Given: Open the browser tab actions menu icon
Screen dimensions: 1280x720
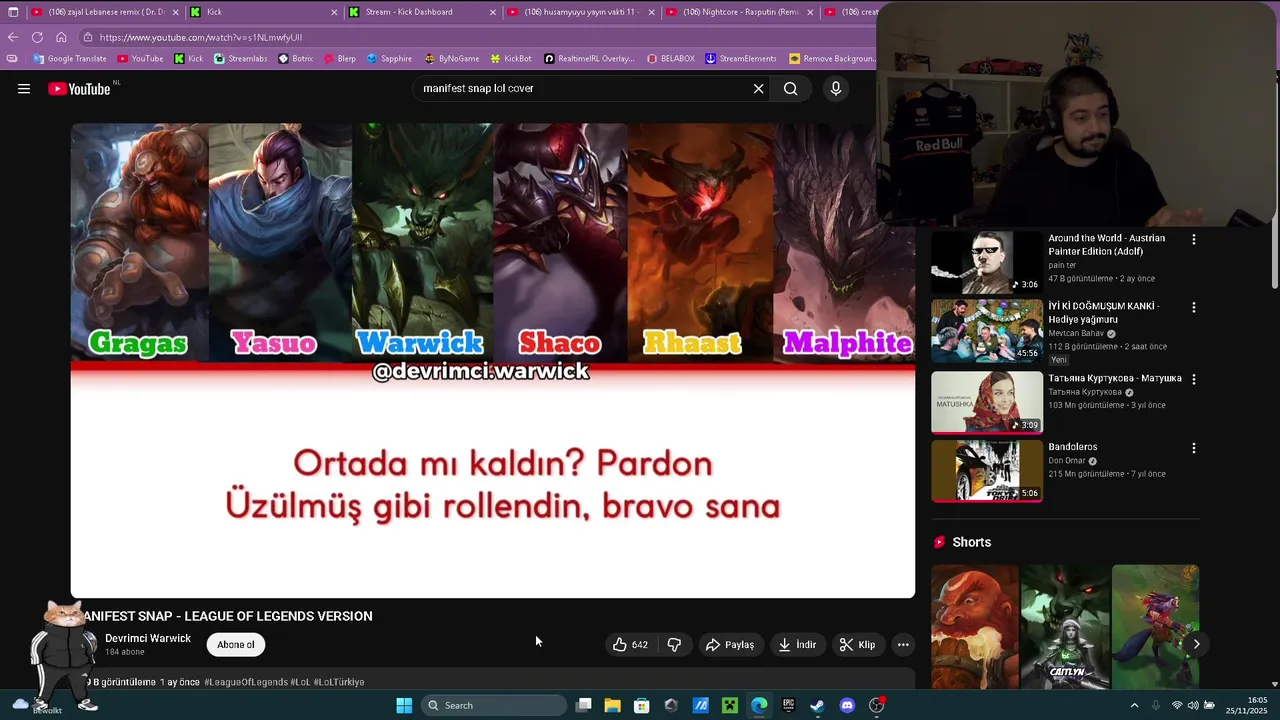Looking at the screenshot, I should pos(13,12).
